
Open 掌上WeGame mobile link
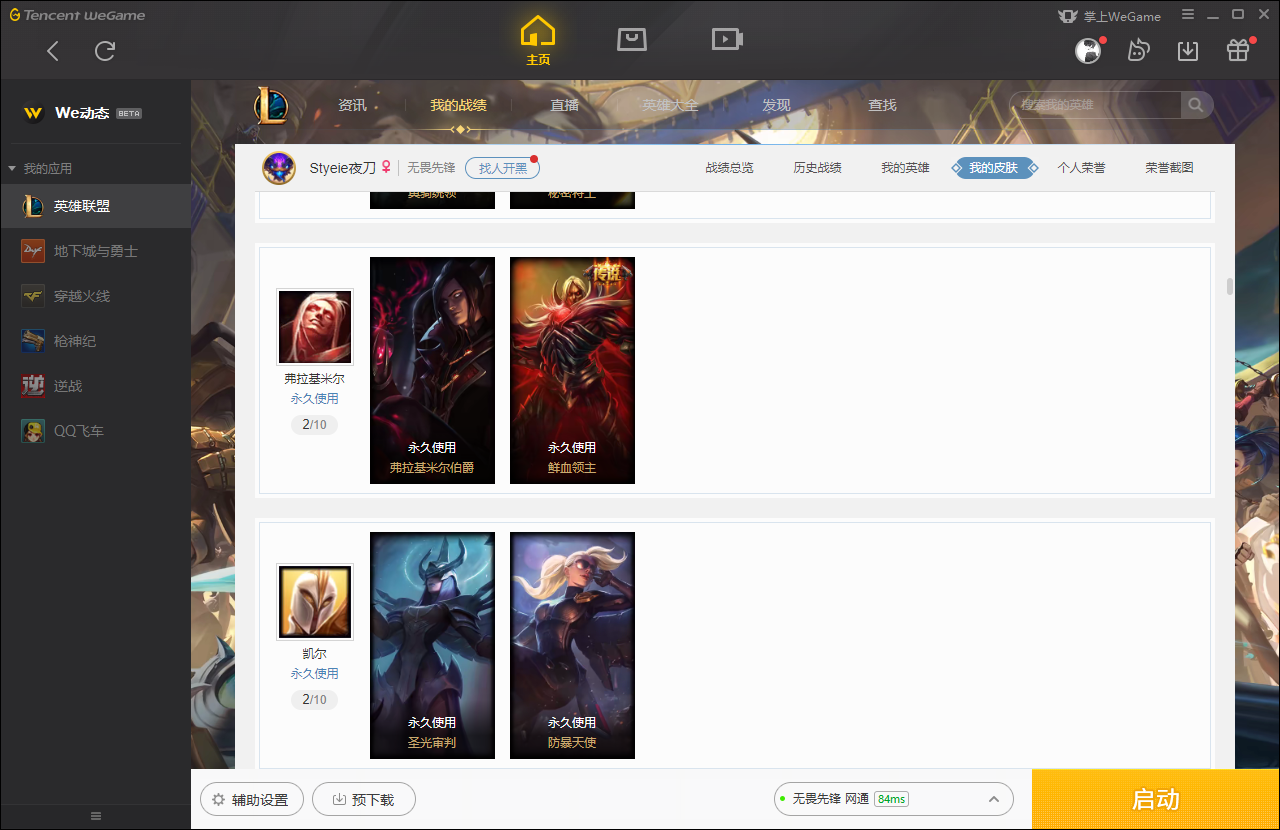(1110, 16)
